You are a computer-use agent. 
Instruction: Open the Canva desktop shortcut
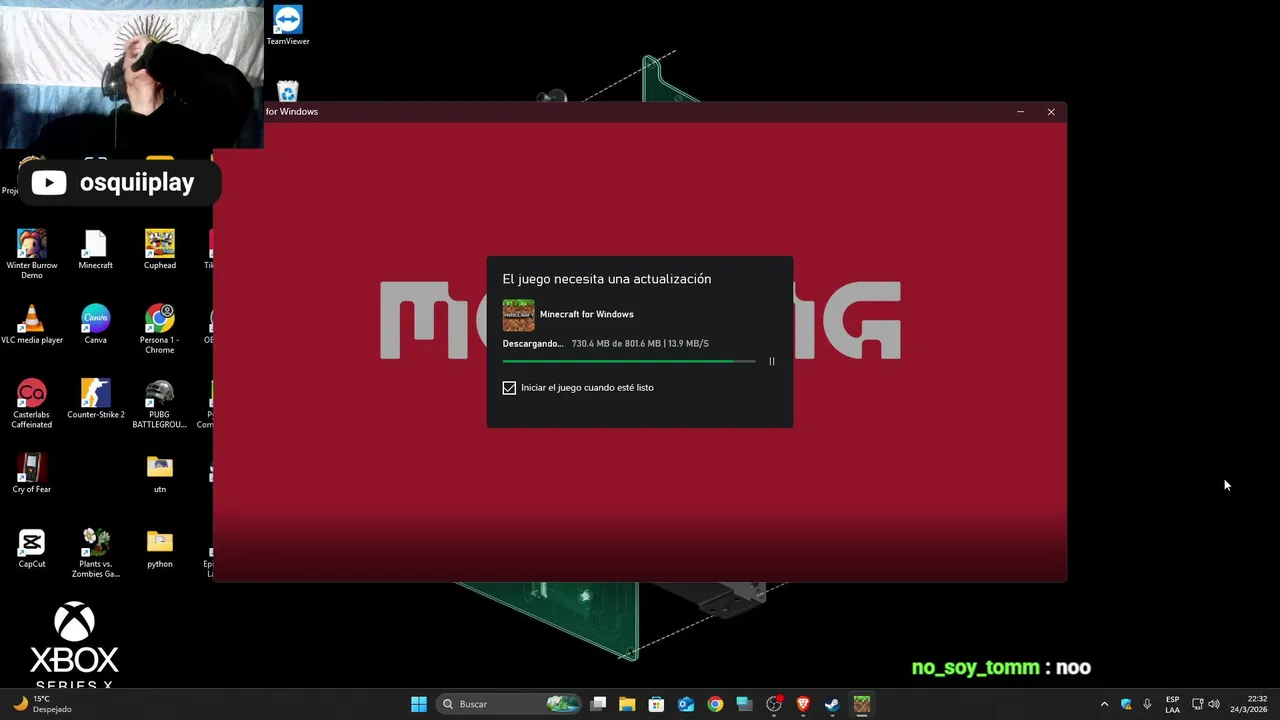(x=95, y=324)
